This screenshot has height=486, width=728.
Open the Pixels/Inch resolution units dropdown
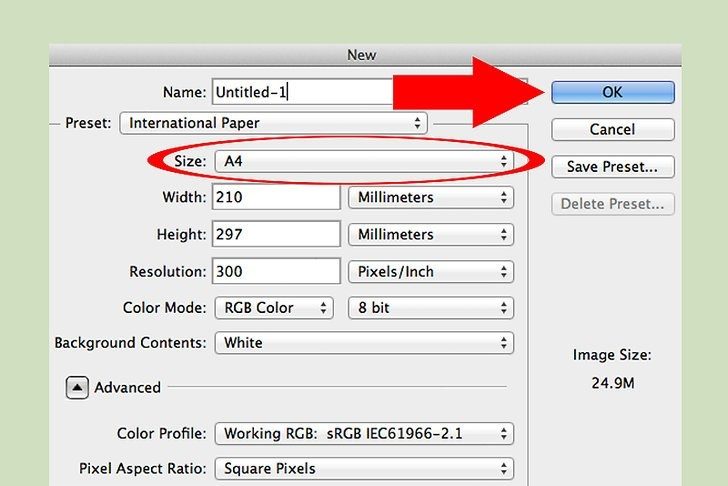coord(430,271)
